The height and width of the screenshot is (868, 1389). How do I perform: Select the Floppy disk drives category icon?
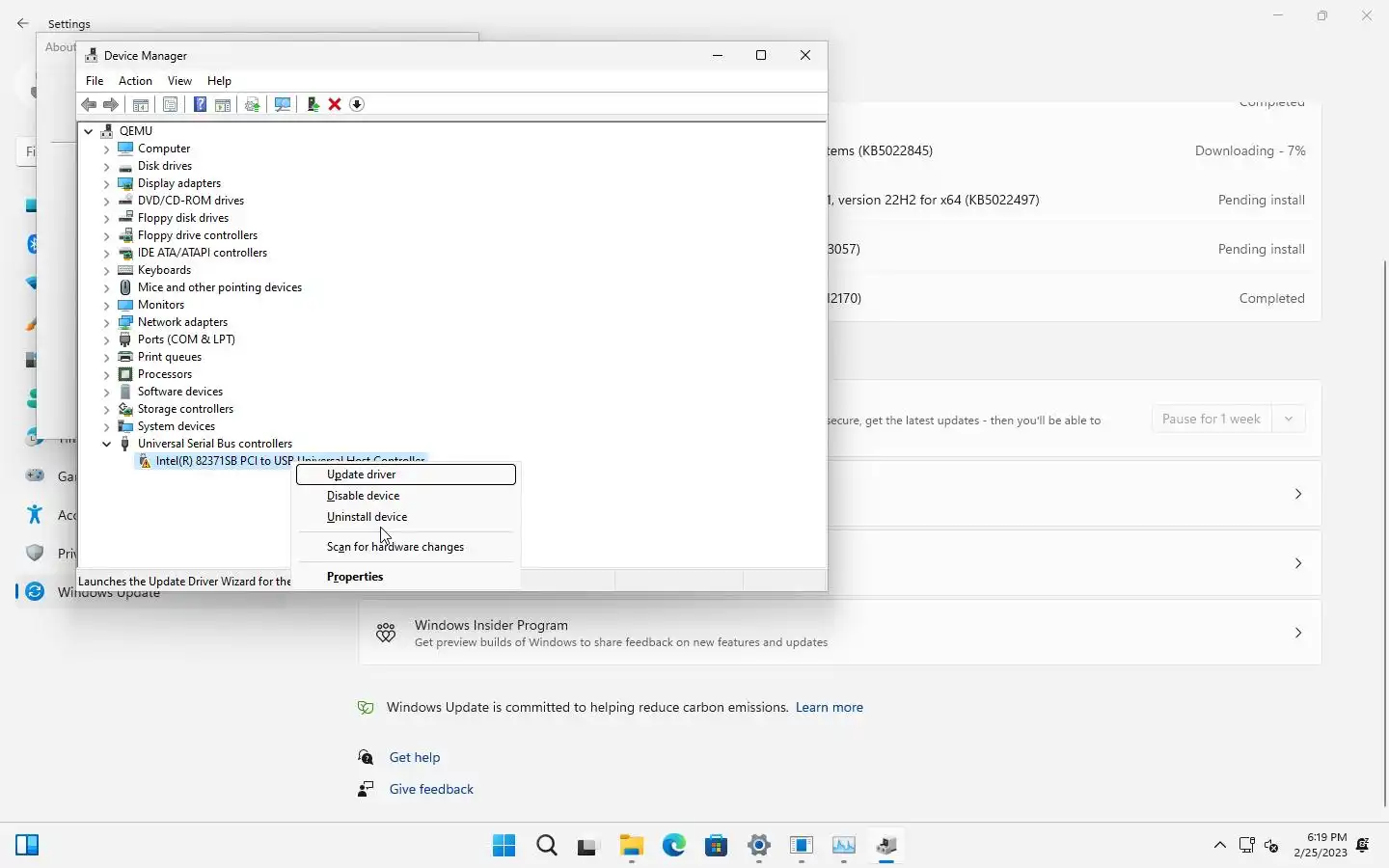click(x=125, y=218)
